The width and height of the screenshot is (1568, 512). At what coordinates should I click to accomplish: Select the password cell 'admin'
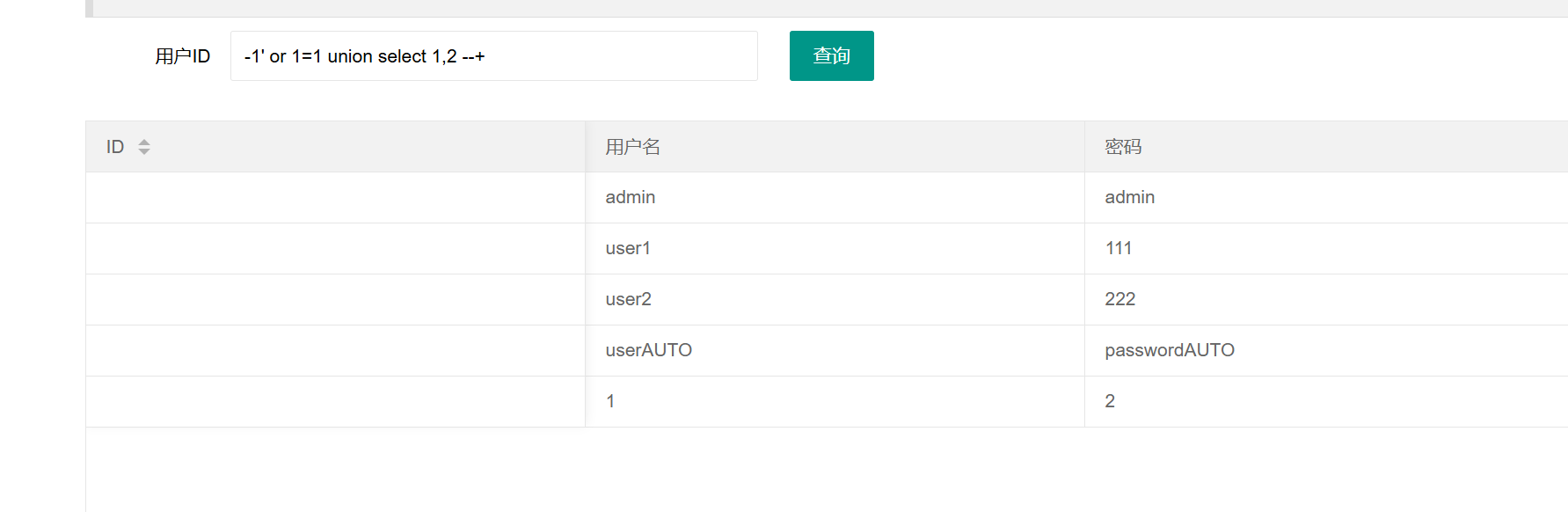[1326, 198]
